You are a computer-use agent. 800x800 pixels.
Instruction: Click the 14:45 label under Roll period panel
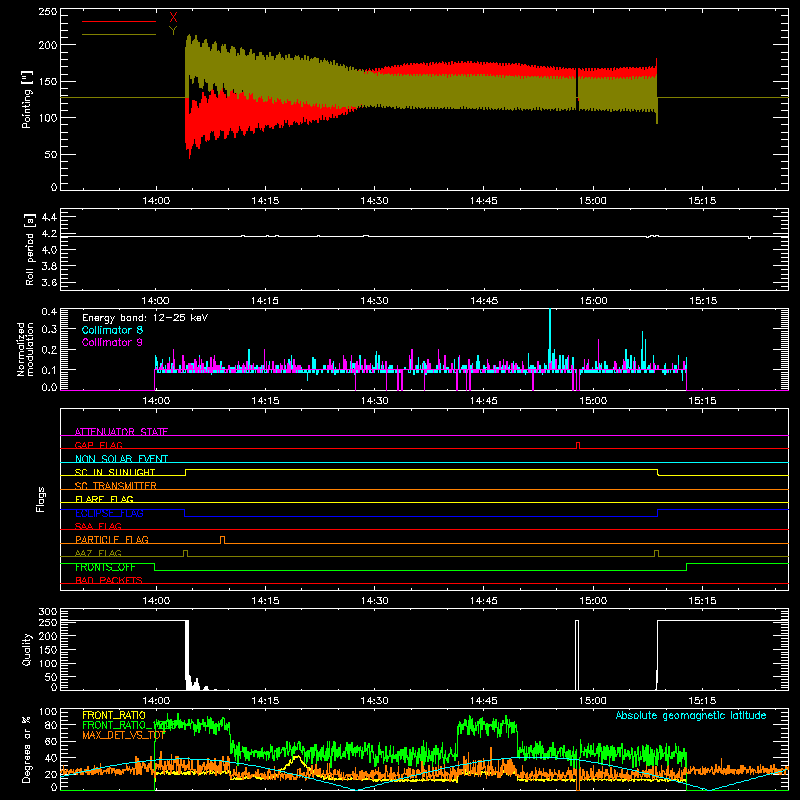click(x=484, y=301)
